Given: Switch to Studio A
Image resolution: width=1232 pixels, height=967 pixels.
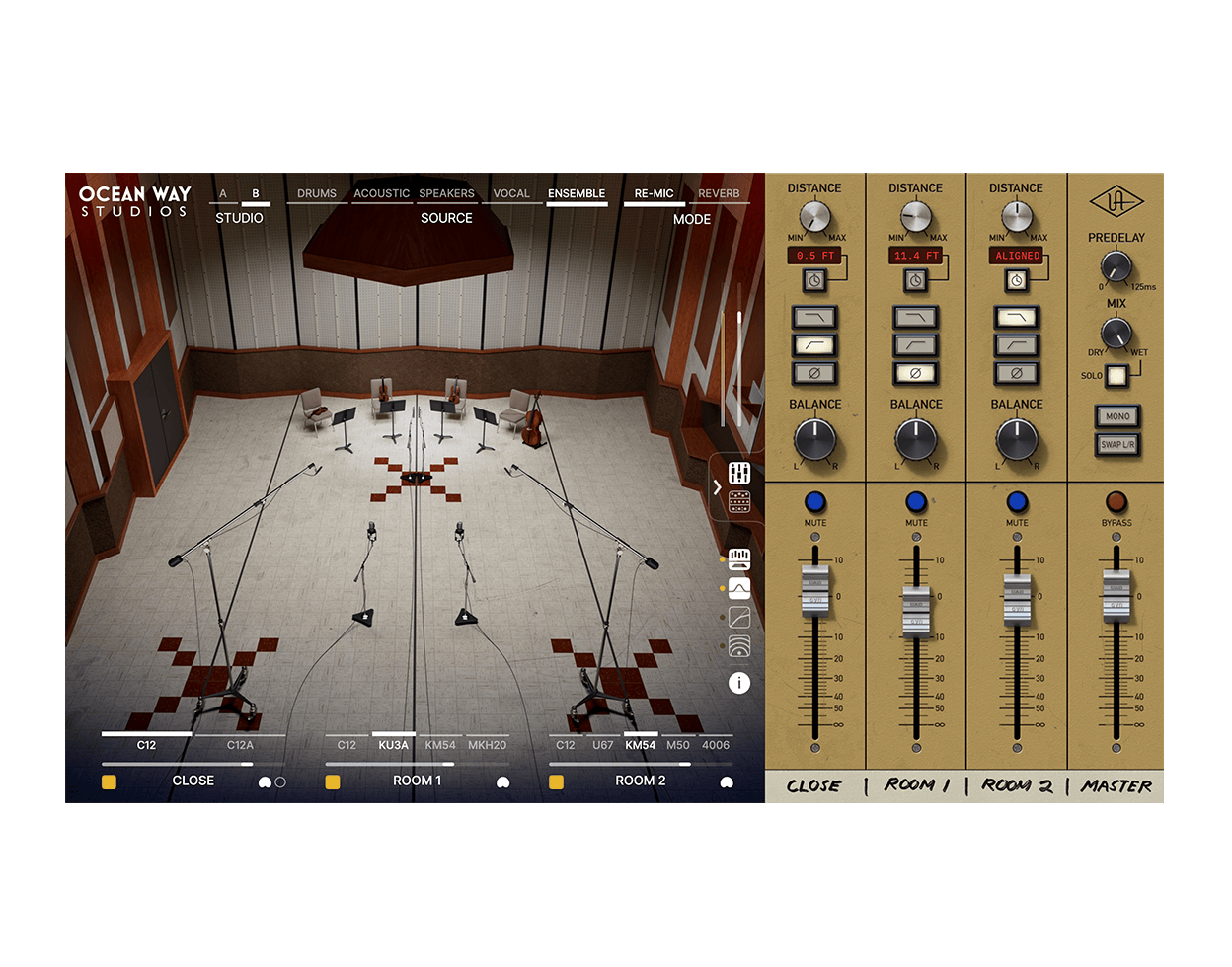Looking at the screenshot, I should tap(223, 193).
